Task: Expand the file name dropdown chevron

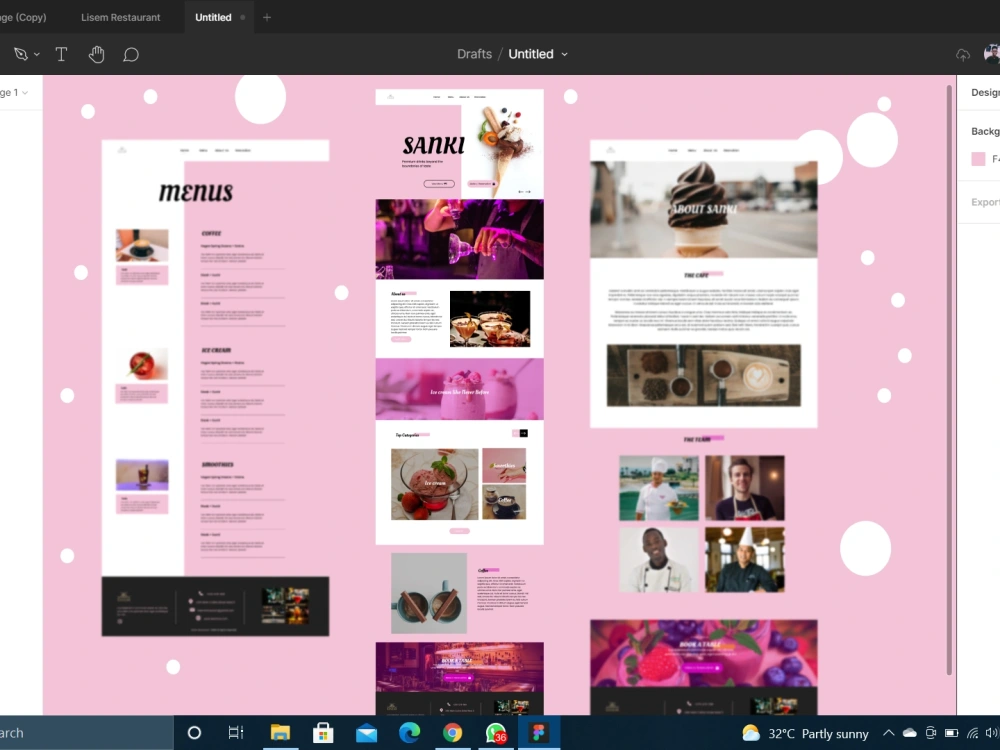Action: [x=564, y=55]
